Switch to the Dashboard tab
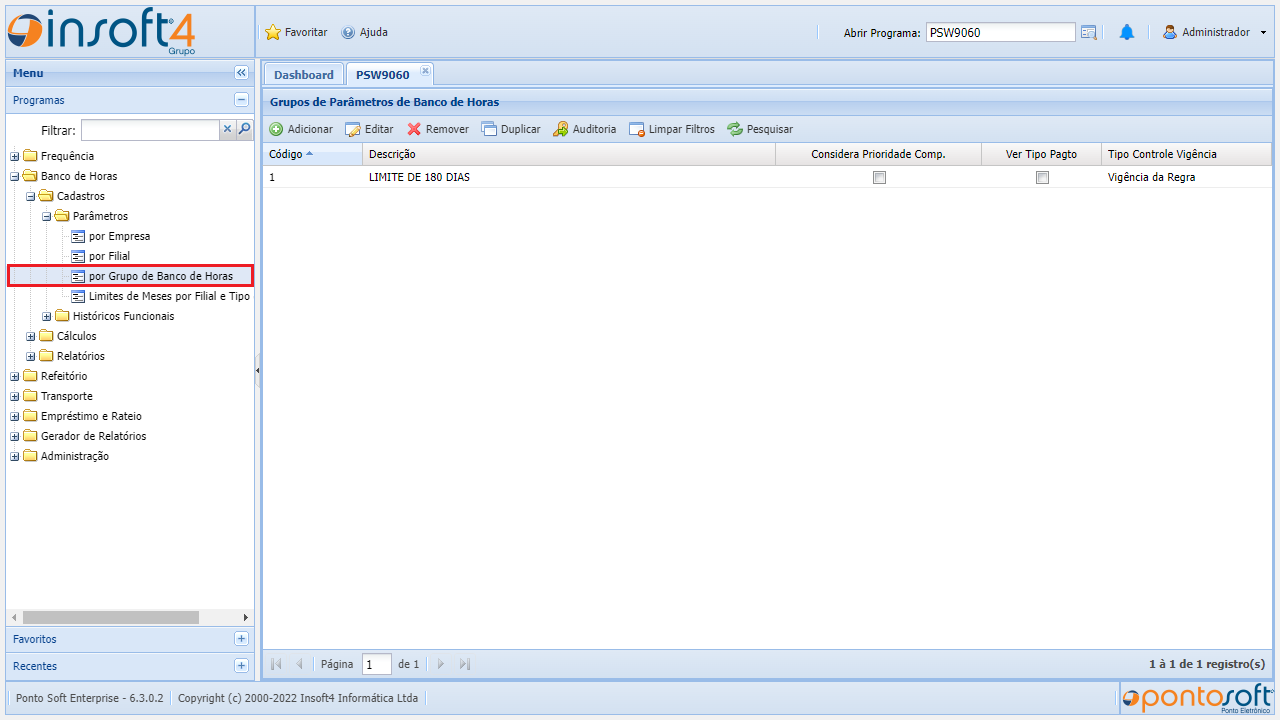The image size is (1280, 720). tap(303, 74)
